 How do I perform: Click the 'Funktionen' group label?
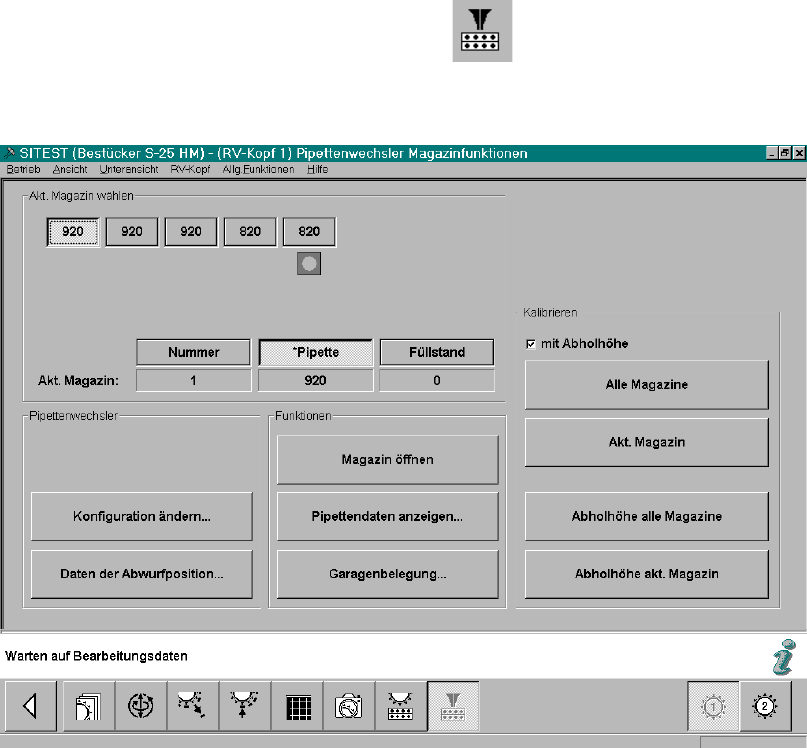[x=303, y=416]
